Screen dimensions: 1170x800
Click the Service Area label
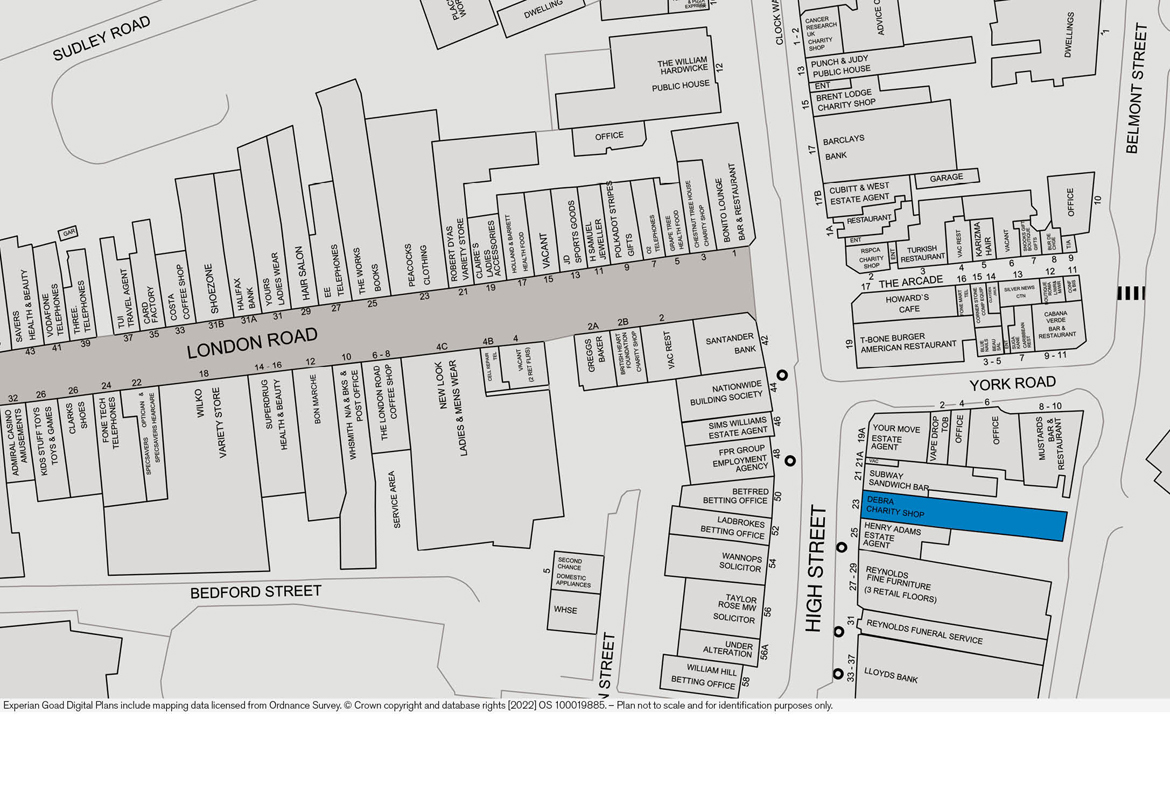pyautogui.click(x=393, y=499)
